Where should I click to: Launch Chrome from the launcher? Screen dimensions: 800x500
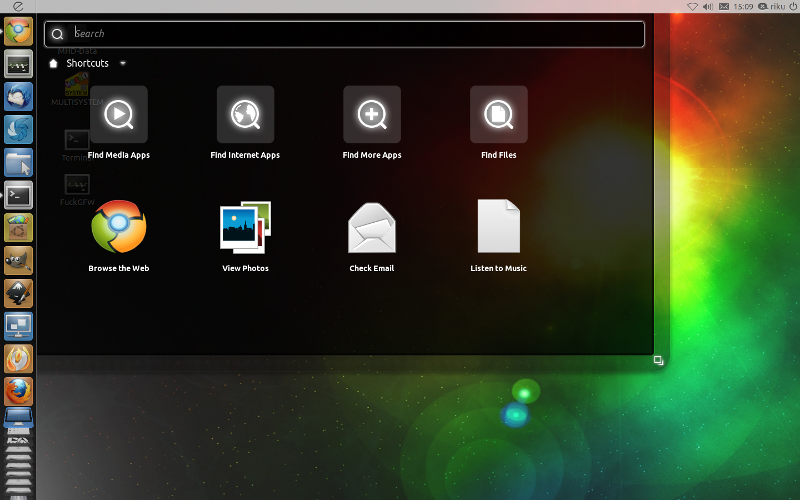19,31
